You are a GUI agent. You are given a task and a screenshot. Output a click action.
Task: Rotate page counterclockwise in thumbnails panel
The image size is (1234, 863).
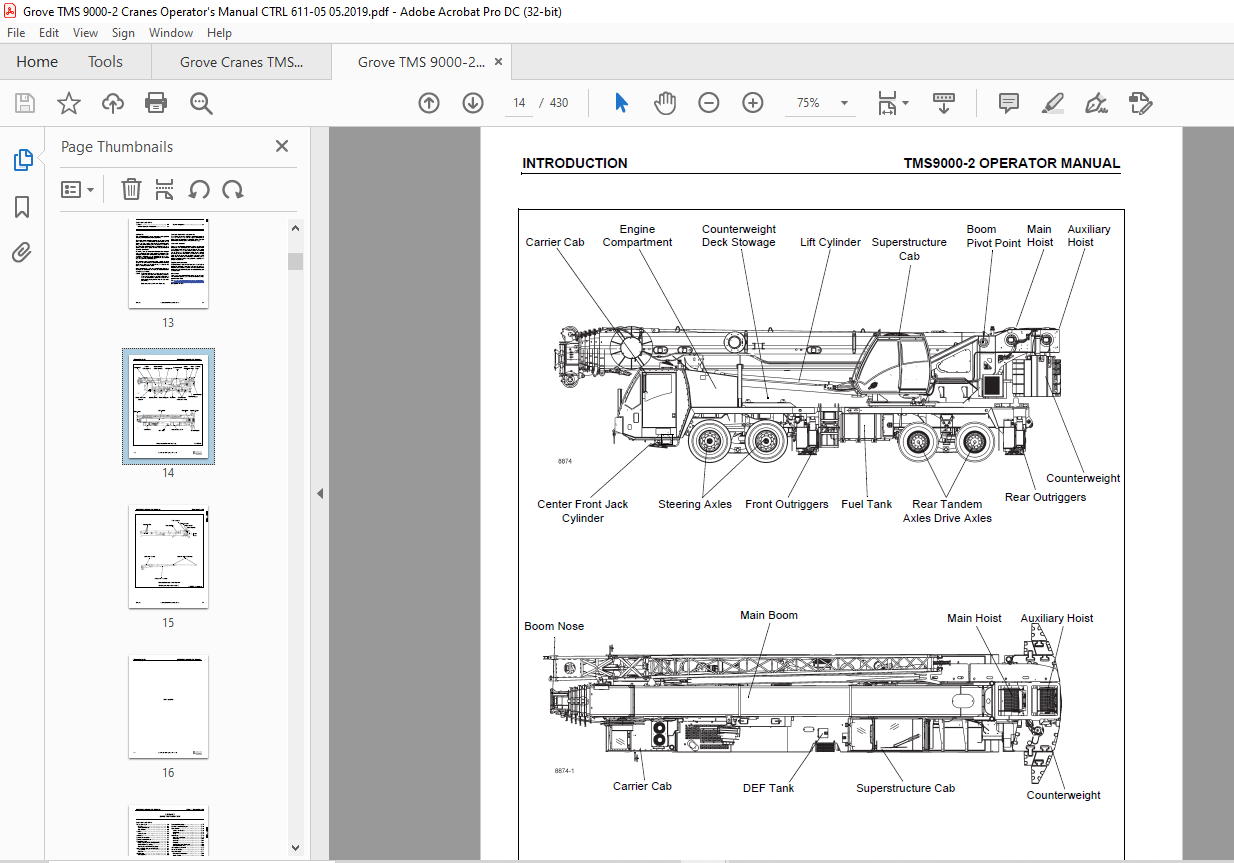click(199, 189)
